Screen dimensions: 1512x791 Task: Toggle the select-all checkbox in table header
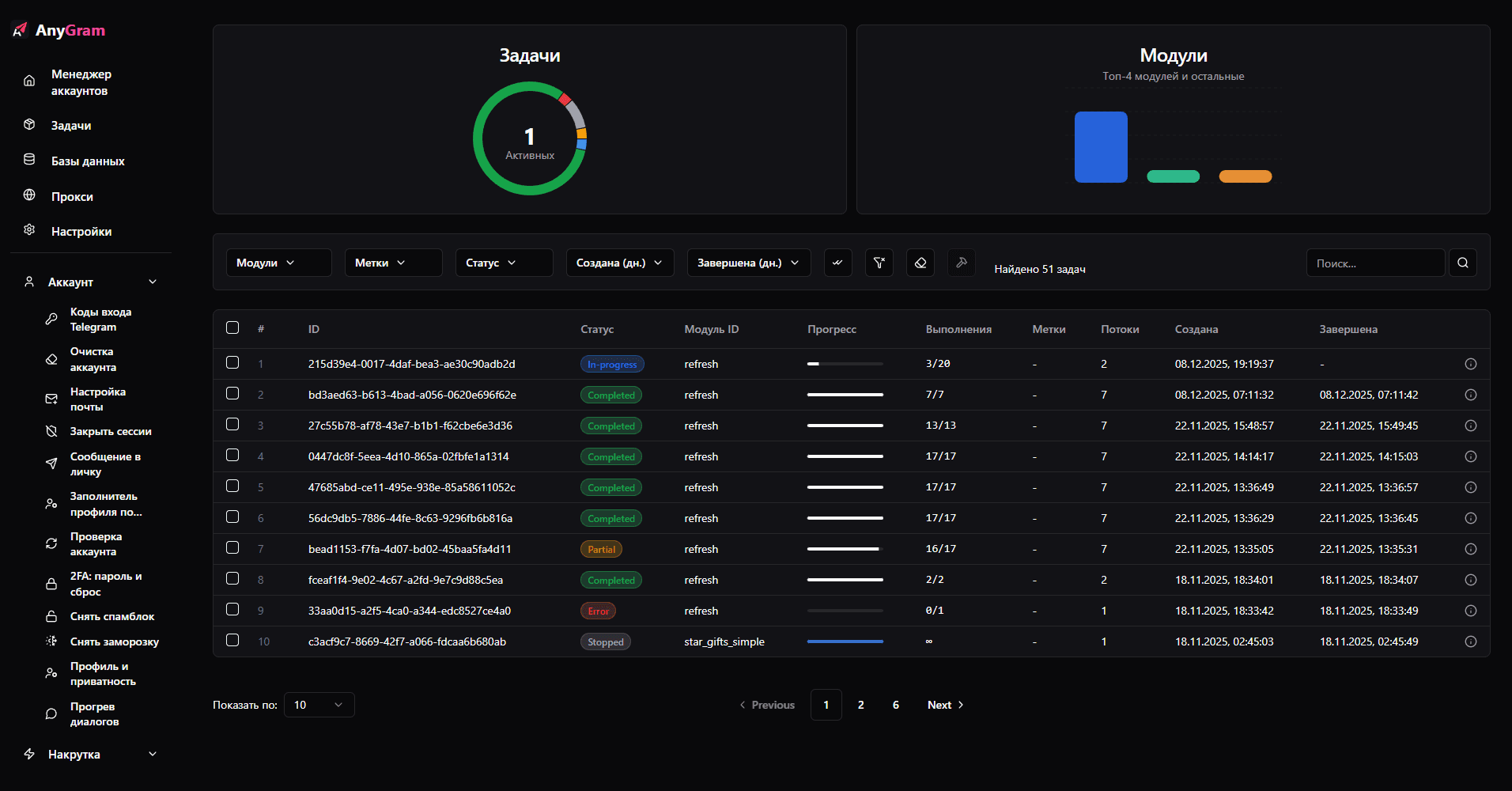click(232, 327)
